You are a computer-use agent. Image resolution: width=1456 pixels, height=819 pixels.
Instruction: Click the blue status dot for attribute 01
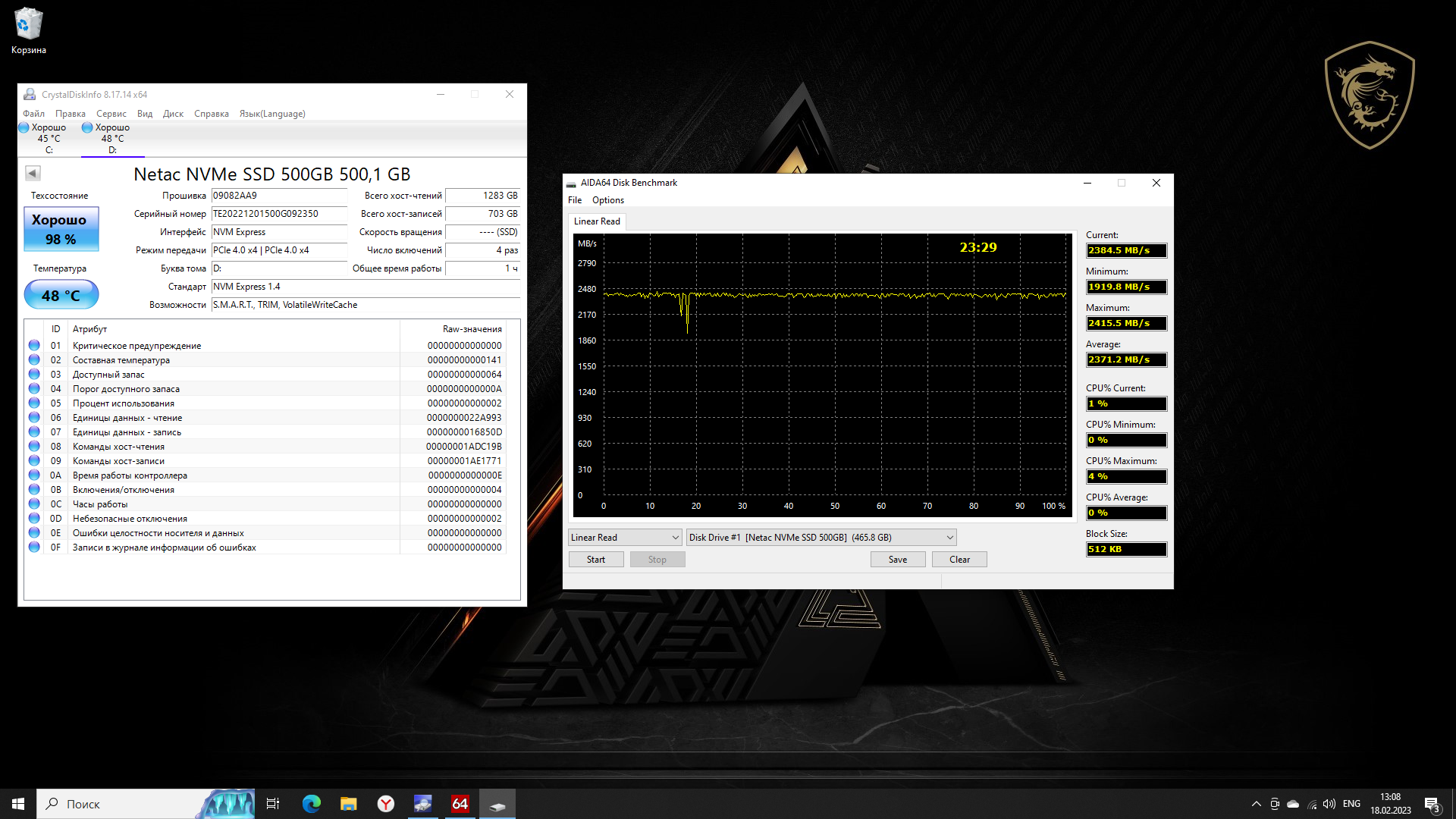(34, 346)
